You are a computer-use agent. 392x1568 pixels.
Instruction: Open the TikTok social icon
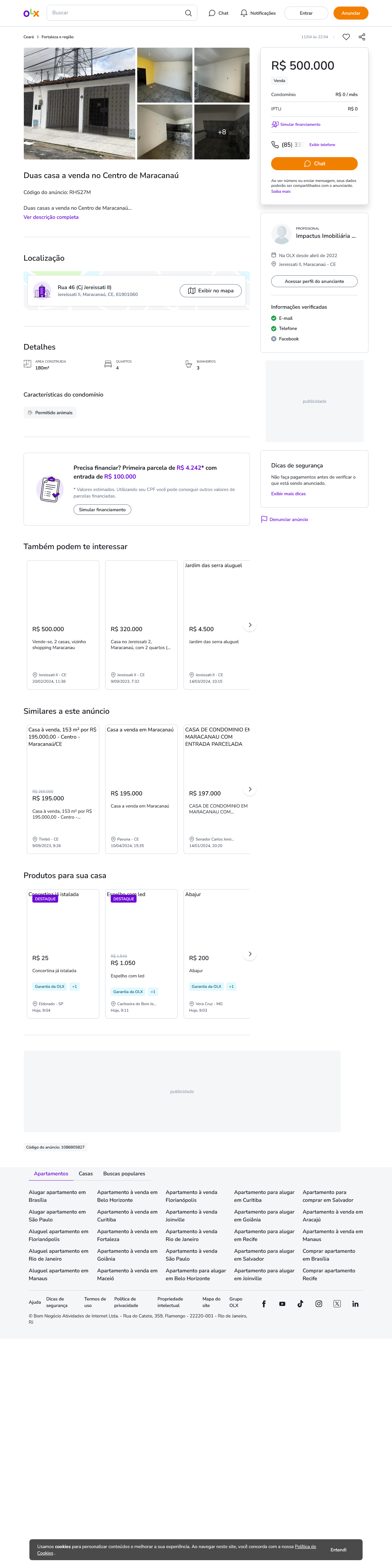coord(300,1304)
